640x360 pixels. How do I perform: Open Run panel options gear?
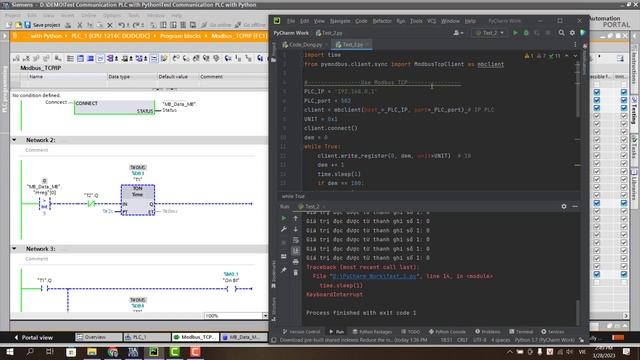coord(564,207)
